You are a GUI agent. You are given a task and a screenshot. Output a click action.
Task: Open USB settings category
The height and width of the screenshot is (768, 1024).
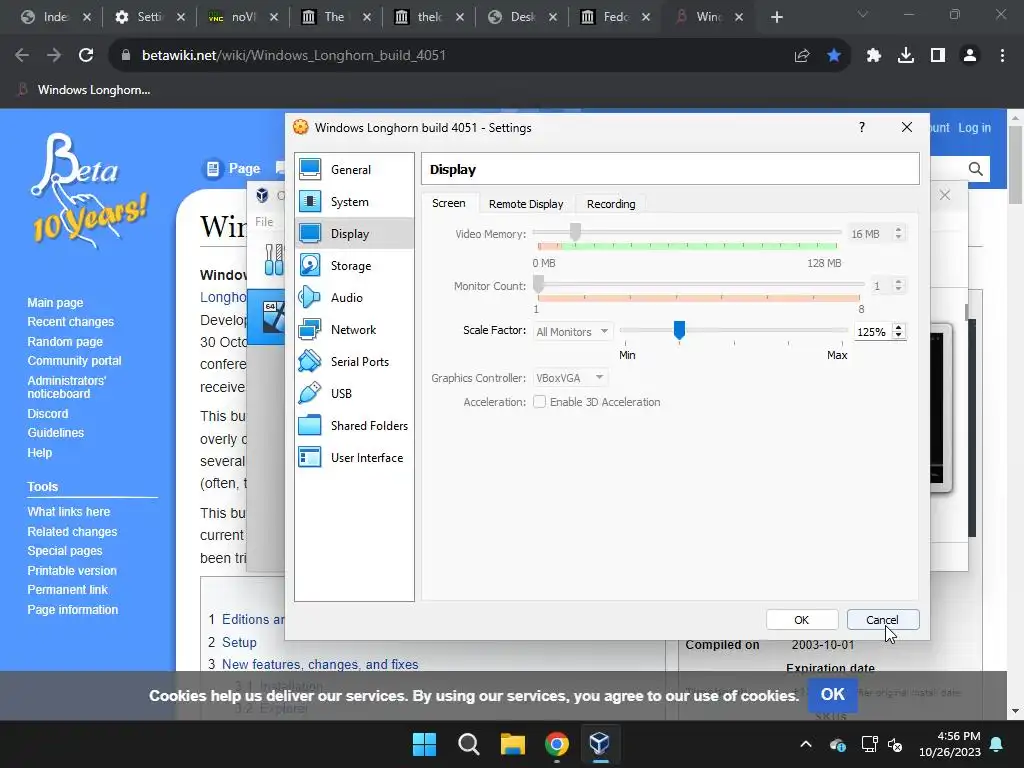tap(354, 394)
